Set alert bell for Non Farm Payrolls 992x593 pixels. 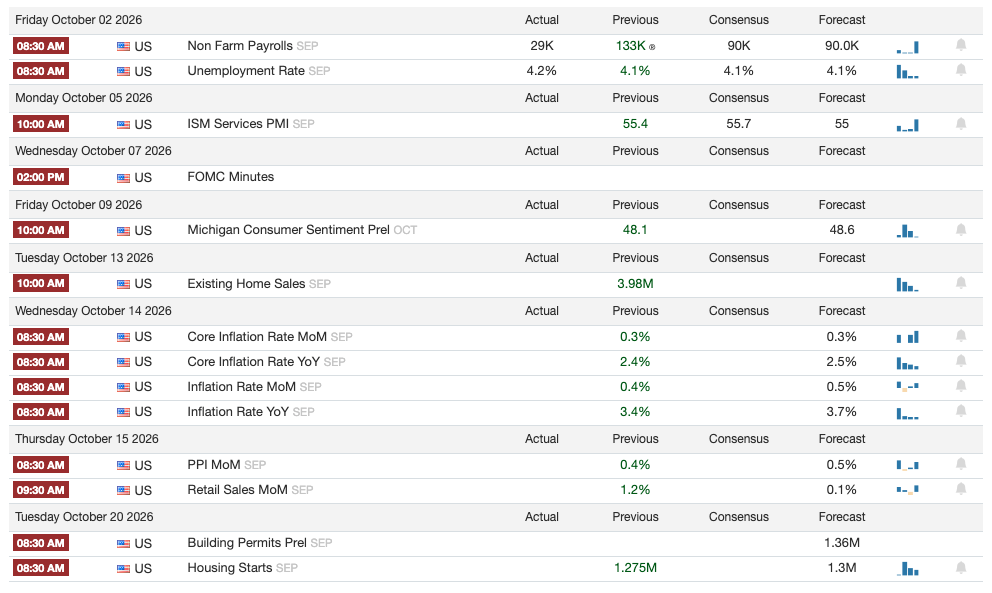coord(960,45)
